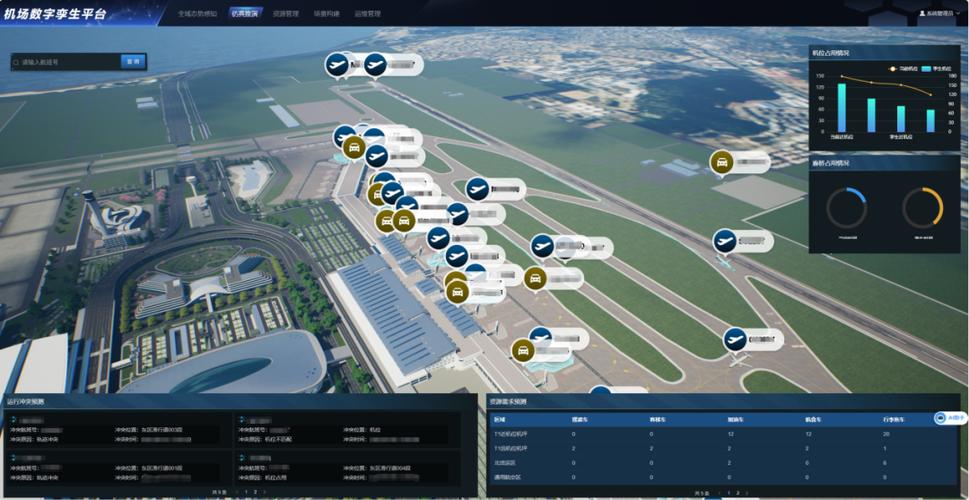The width and height of the screenshot is (969, 500).
Task: Click the magnifier icon inside the search box
Action: (x=17, y=62)
